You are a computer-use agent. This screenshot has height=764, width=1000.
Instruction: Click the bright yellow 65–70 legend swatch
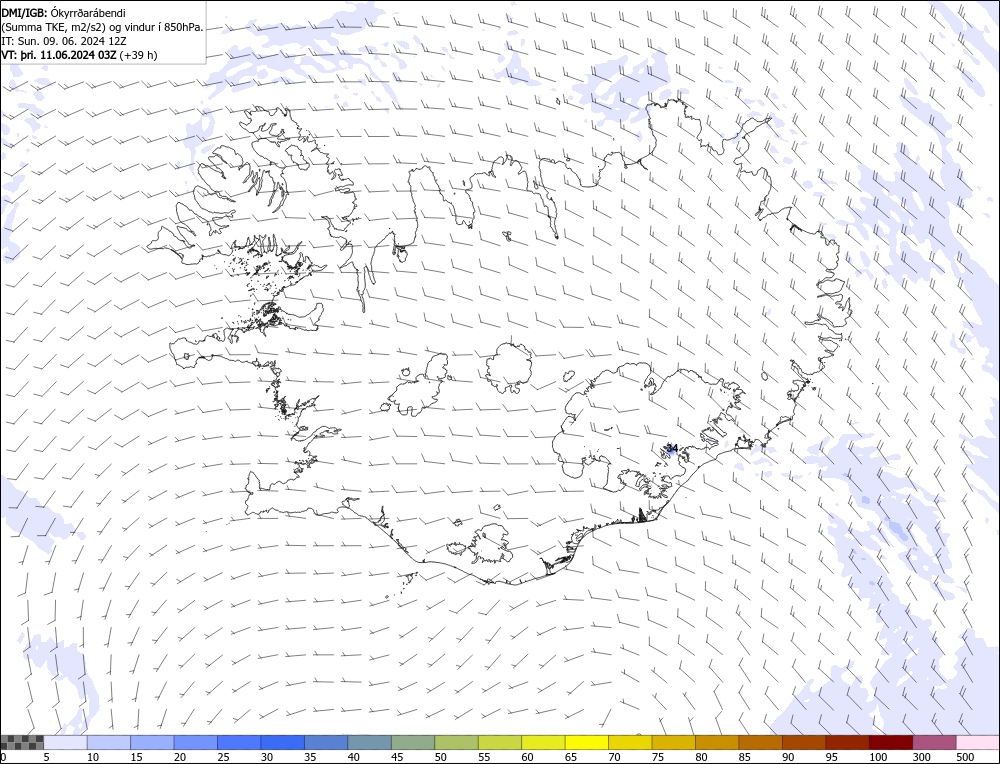[586, 742]
